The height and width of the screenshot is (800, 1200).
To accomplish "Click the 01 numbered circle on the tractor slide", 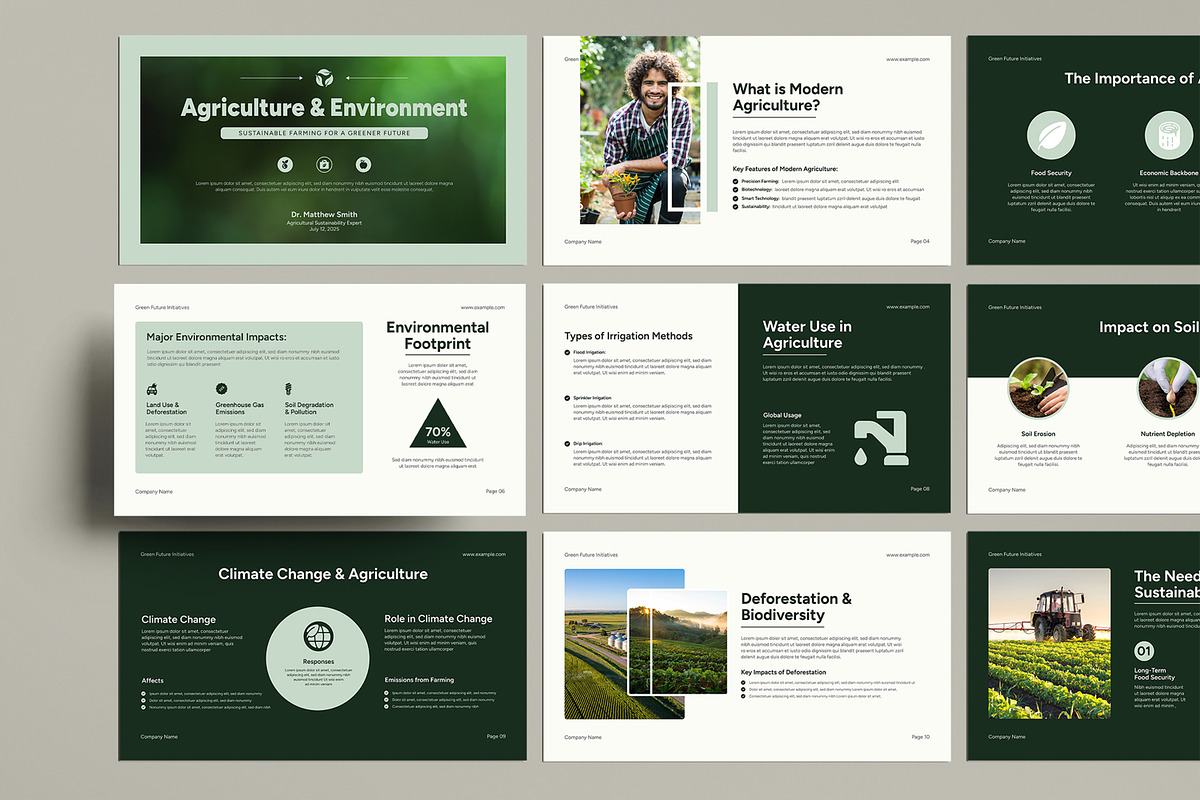I will (x=1145, y=651).
